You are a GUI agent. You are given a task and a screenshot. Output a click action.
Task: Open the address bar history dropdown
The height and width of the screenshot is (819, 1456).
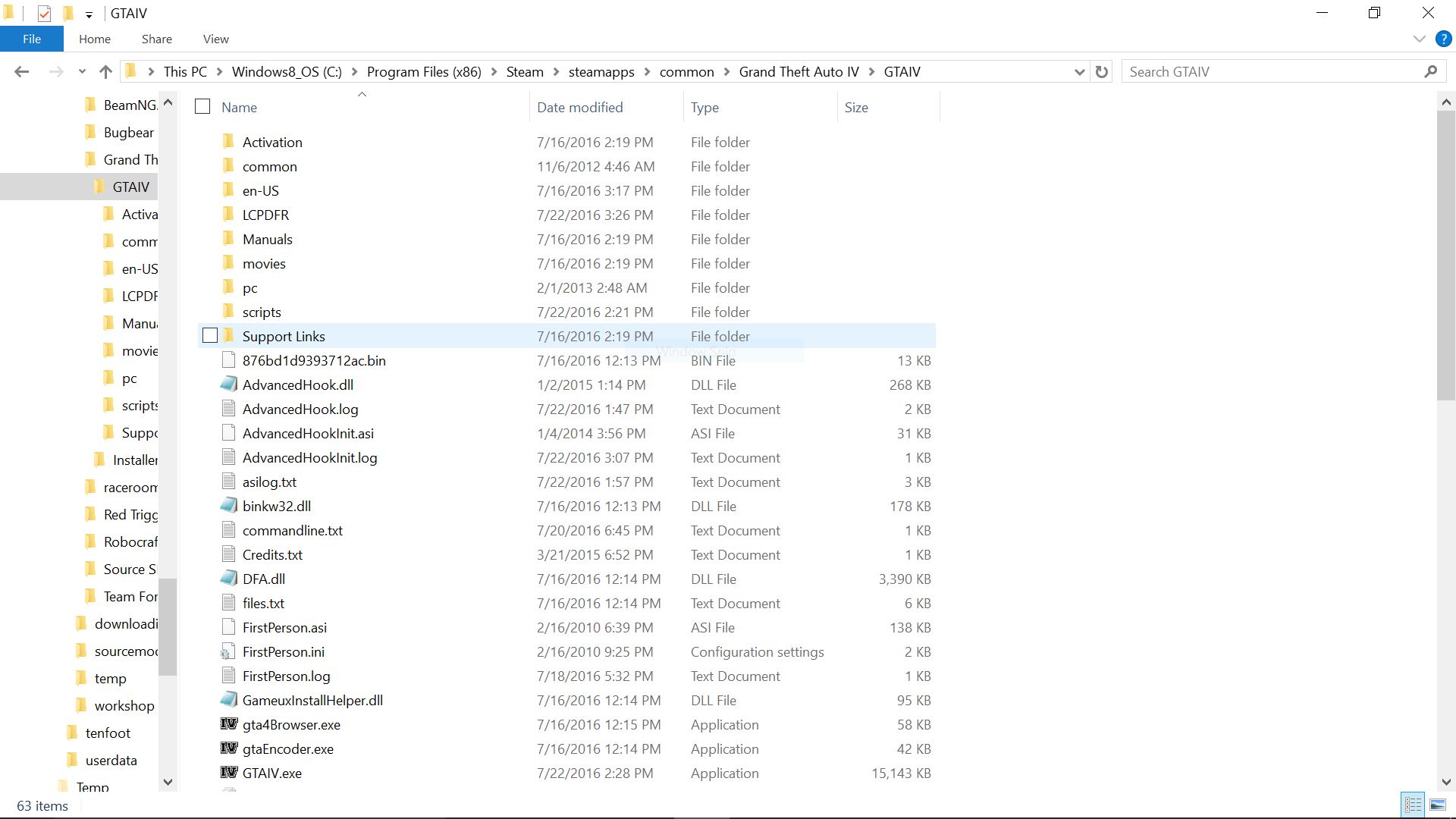(1079, 72)
